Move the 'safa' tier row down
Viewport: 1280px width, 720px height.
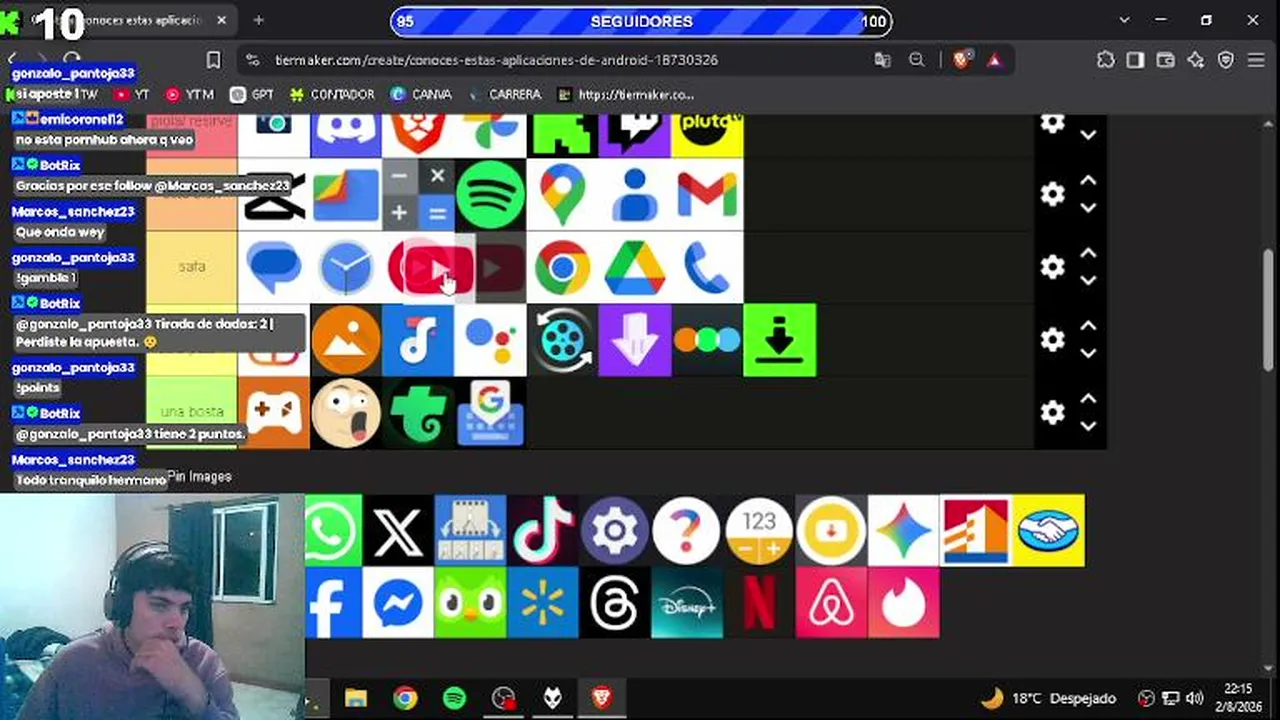point(1088,281)
